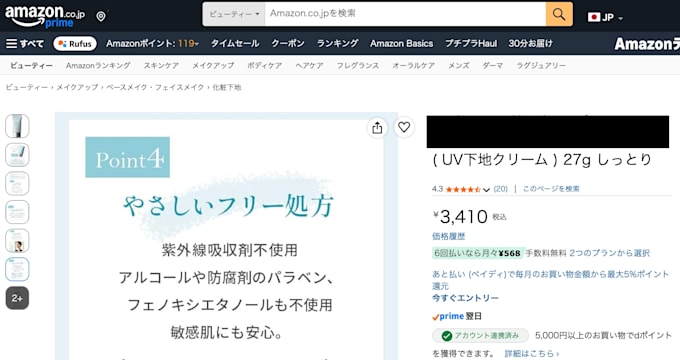The height and width of the screenshot is (360, 680).
Task: Open 30分お届け in nav bar
Action: coord(531,43)
